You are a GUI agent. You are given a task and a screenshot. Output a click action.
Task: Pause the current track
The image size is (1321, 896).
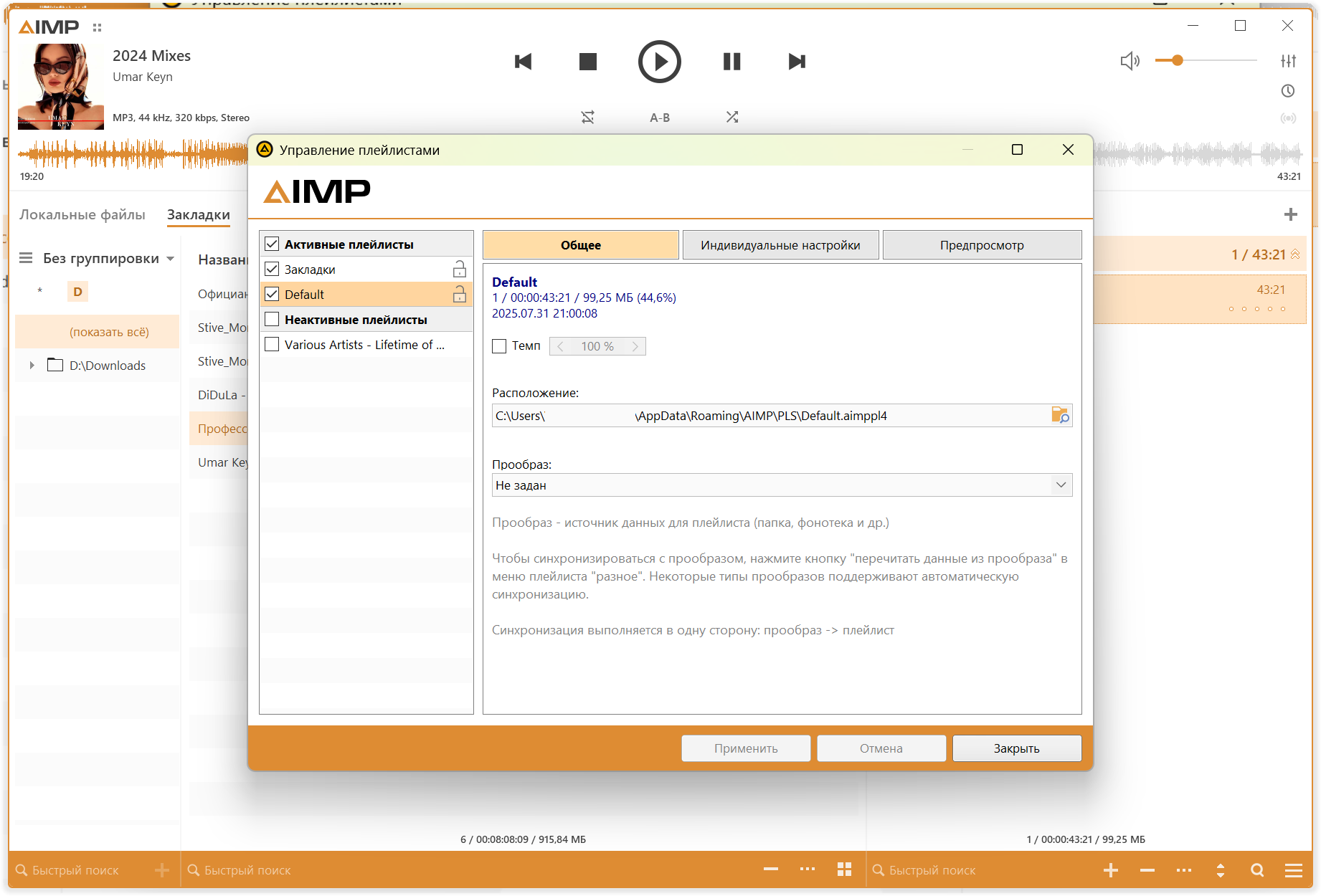click(731, 62)
